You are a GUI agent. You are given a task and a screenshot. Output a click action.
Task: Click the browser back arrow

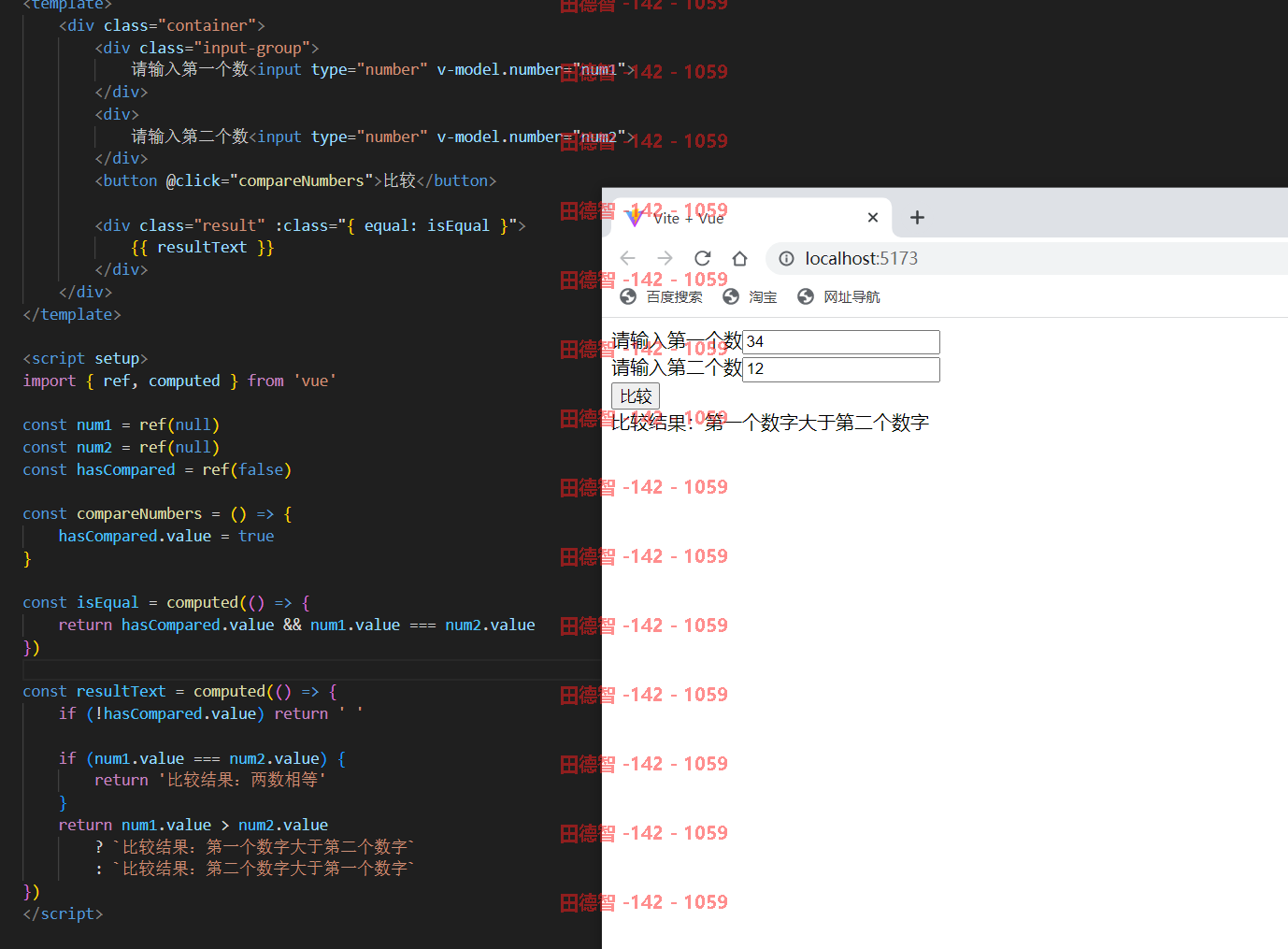pyautogui.click(x=628, y=258)
